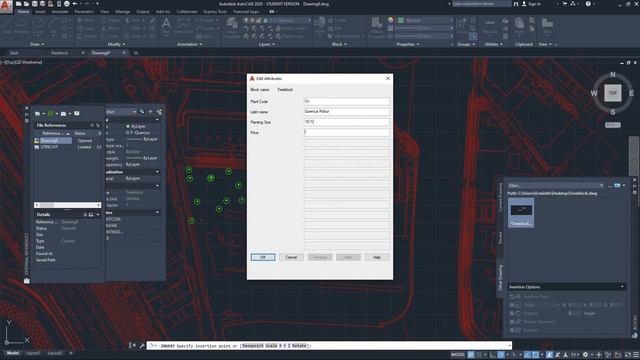The width and height of the screenshot is (640, 360).
Task: Open Layer Properties manager icon
Action: pos(232,26)
